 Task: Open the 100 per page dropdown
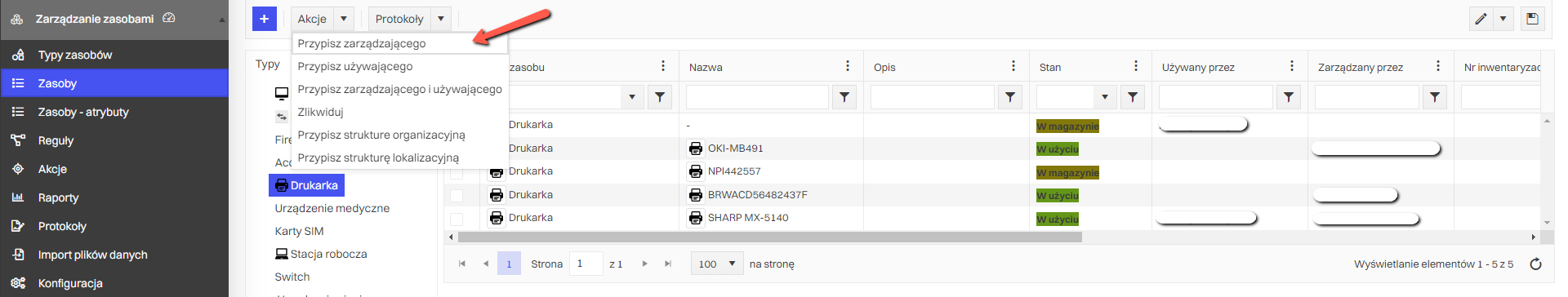coord(717,264)
